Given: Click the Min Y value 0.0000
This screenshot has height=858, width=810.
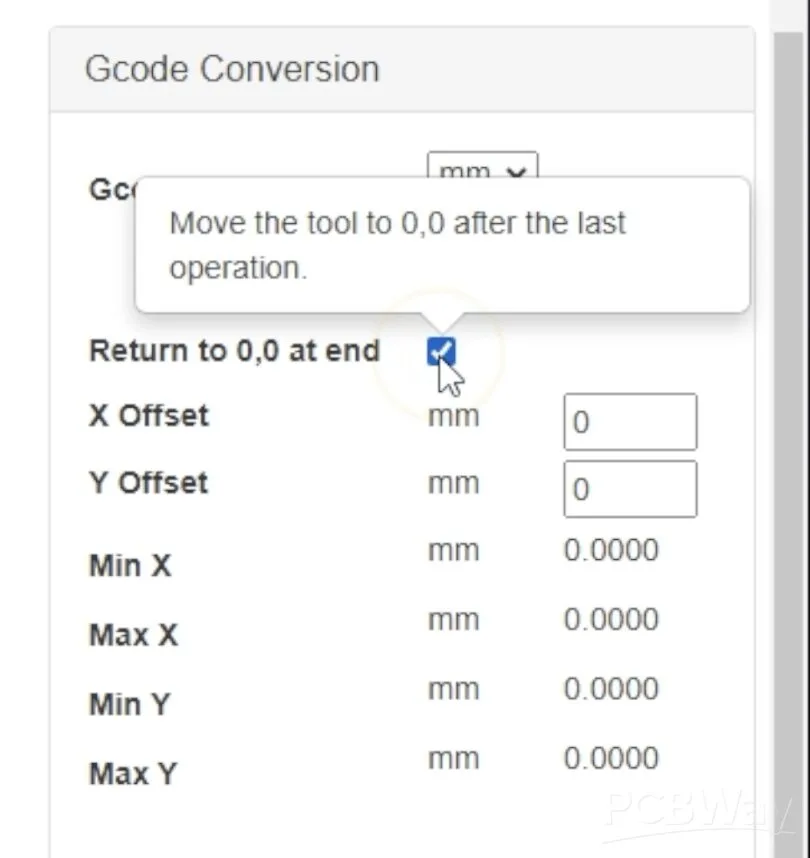Looking at the screenshot, I should 611,689.
